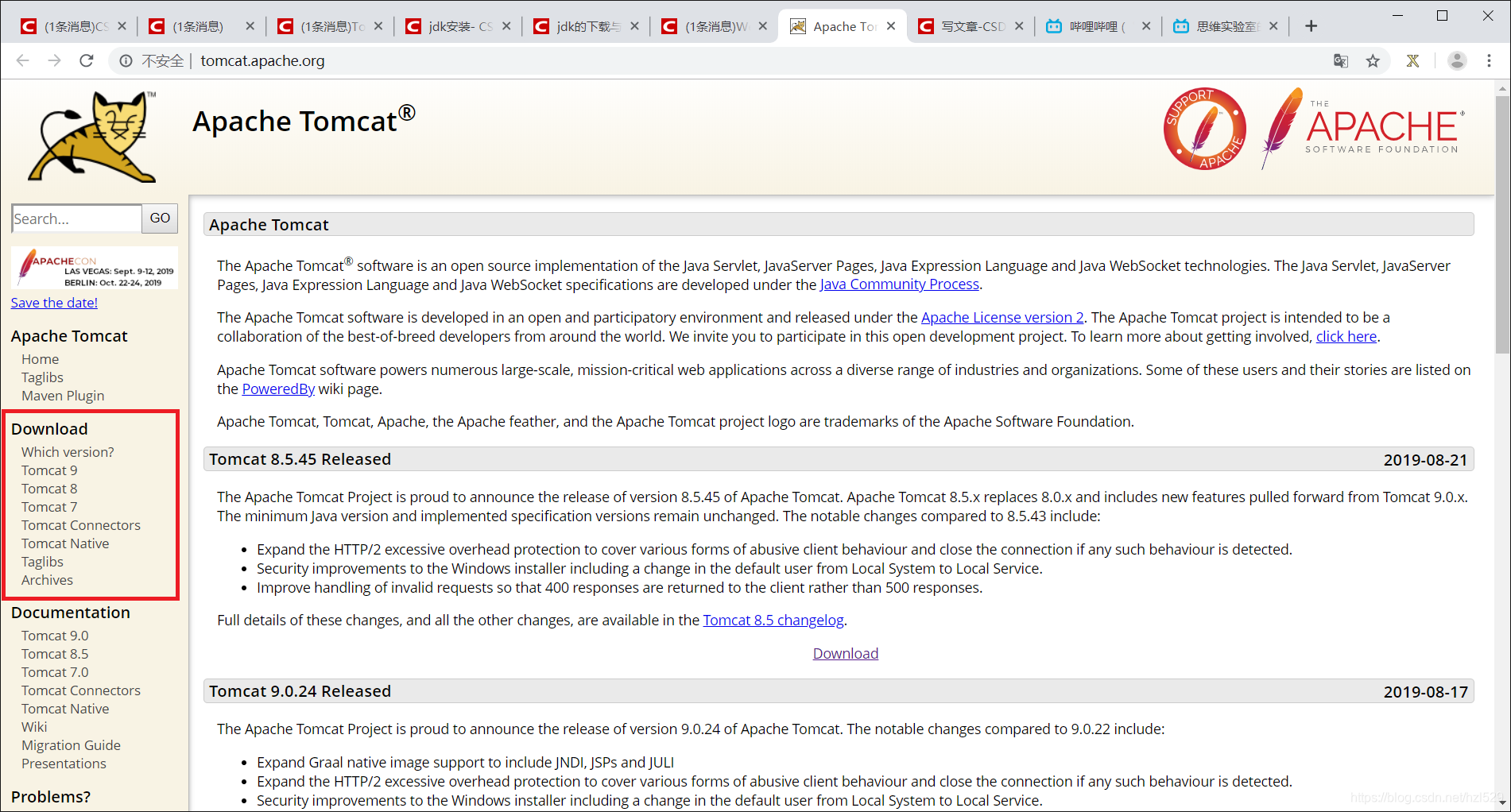Switch to the first (1条消息)CS tab
This screenshot has width=1511, height=812.
click(73, 26)
